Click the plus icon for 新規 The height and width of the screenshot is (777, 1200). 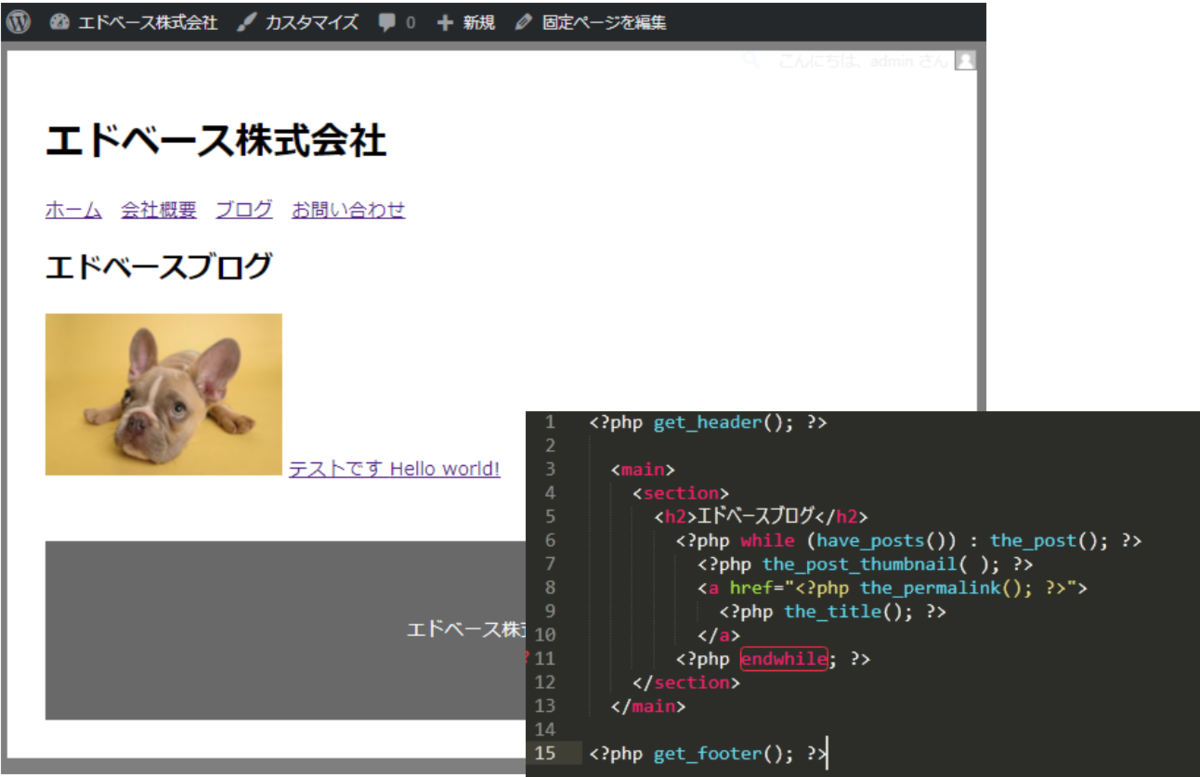click(445, 22)
